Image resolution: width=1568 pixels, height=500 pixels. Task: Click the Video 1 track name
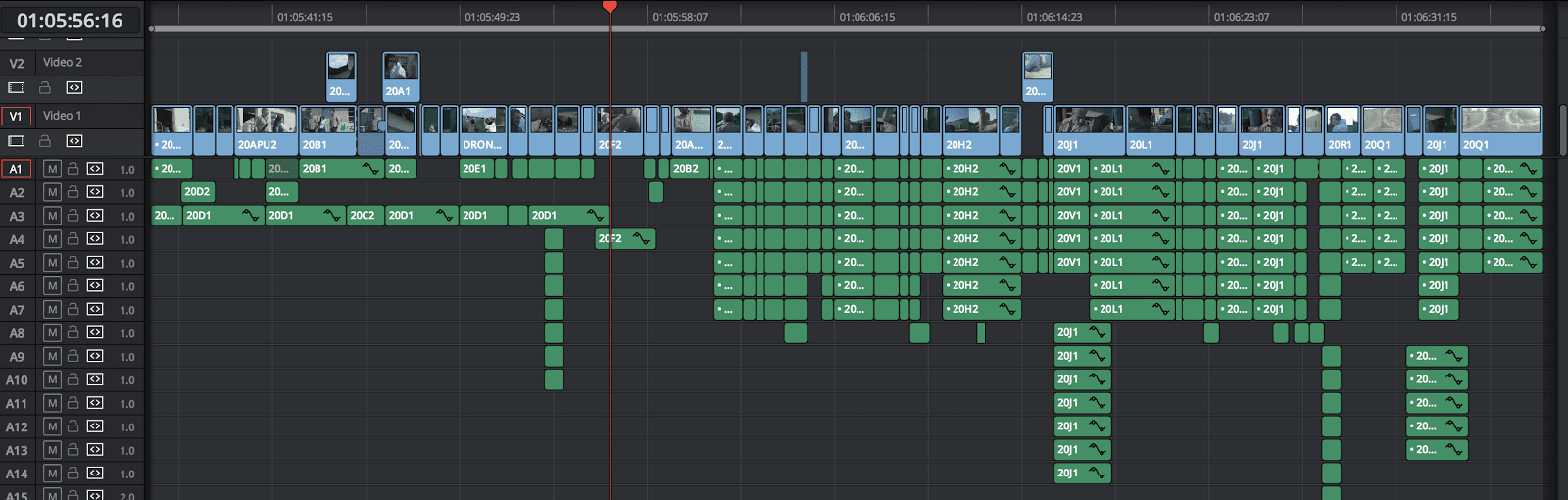coord(62,116)
